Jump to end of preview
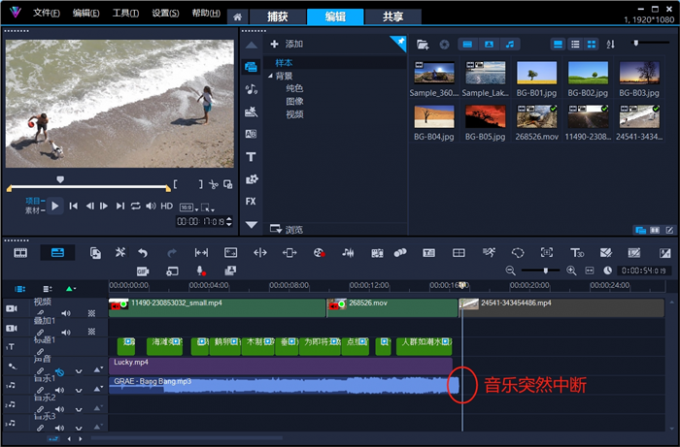 coord(120,206)
